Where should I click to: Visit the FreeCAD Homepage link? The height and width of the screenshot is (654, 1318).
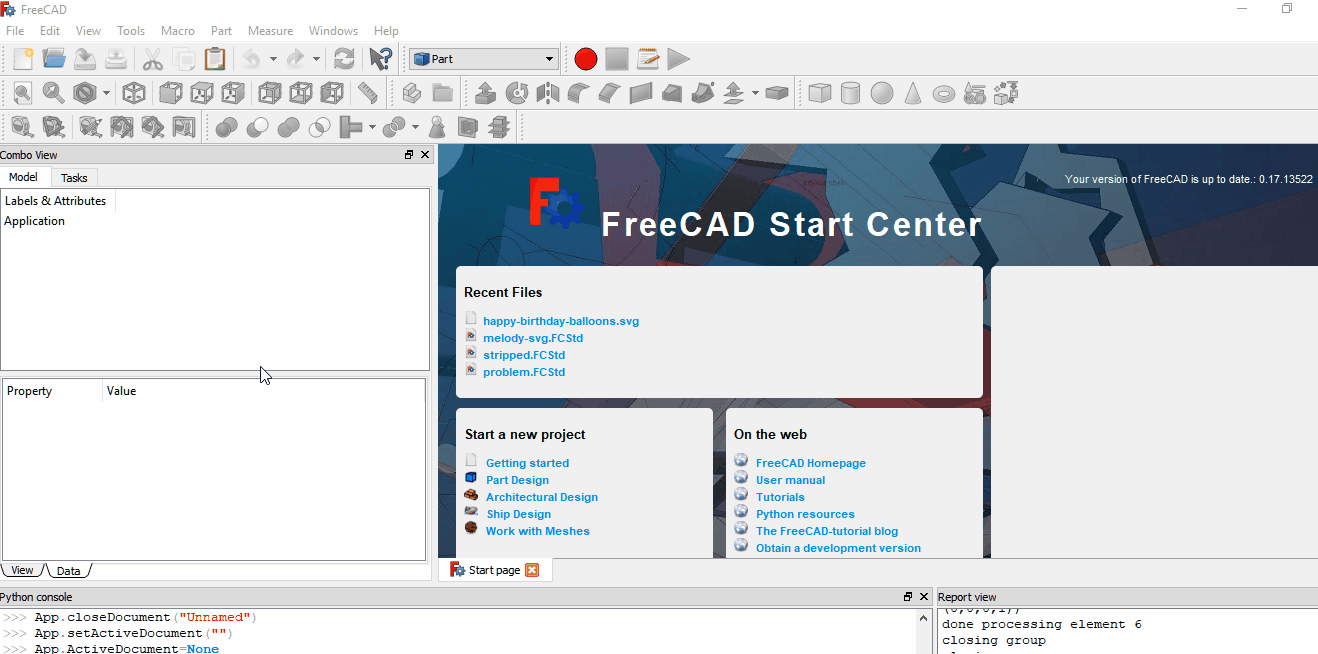[810, 462]
